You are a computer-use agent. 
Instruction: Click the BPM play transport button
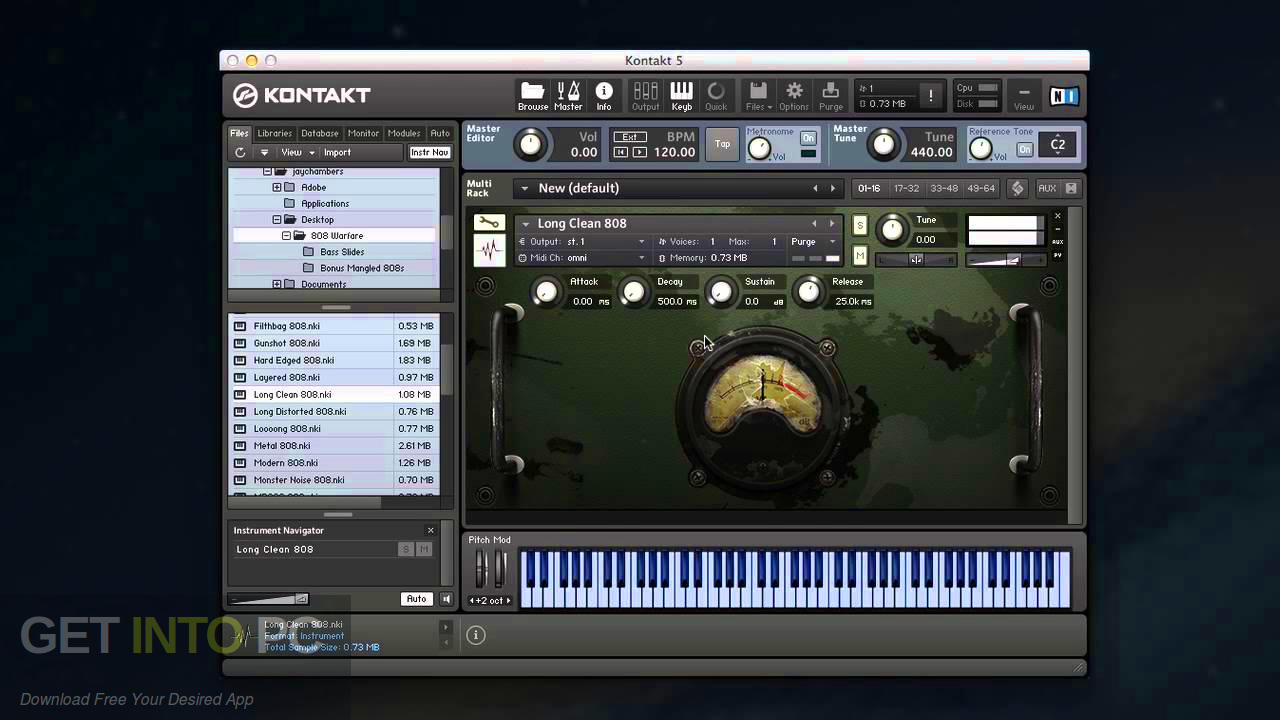pos(638,152)
